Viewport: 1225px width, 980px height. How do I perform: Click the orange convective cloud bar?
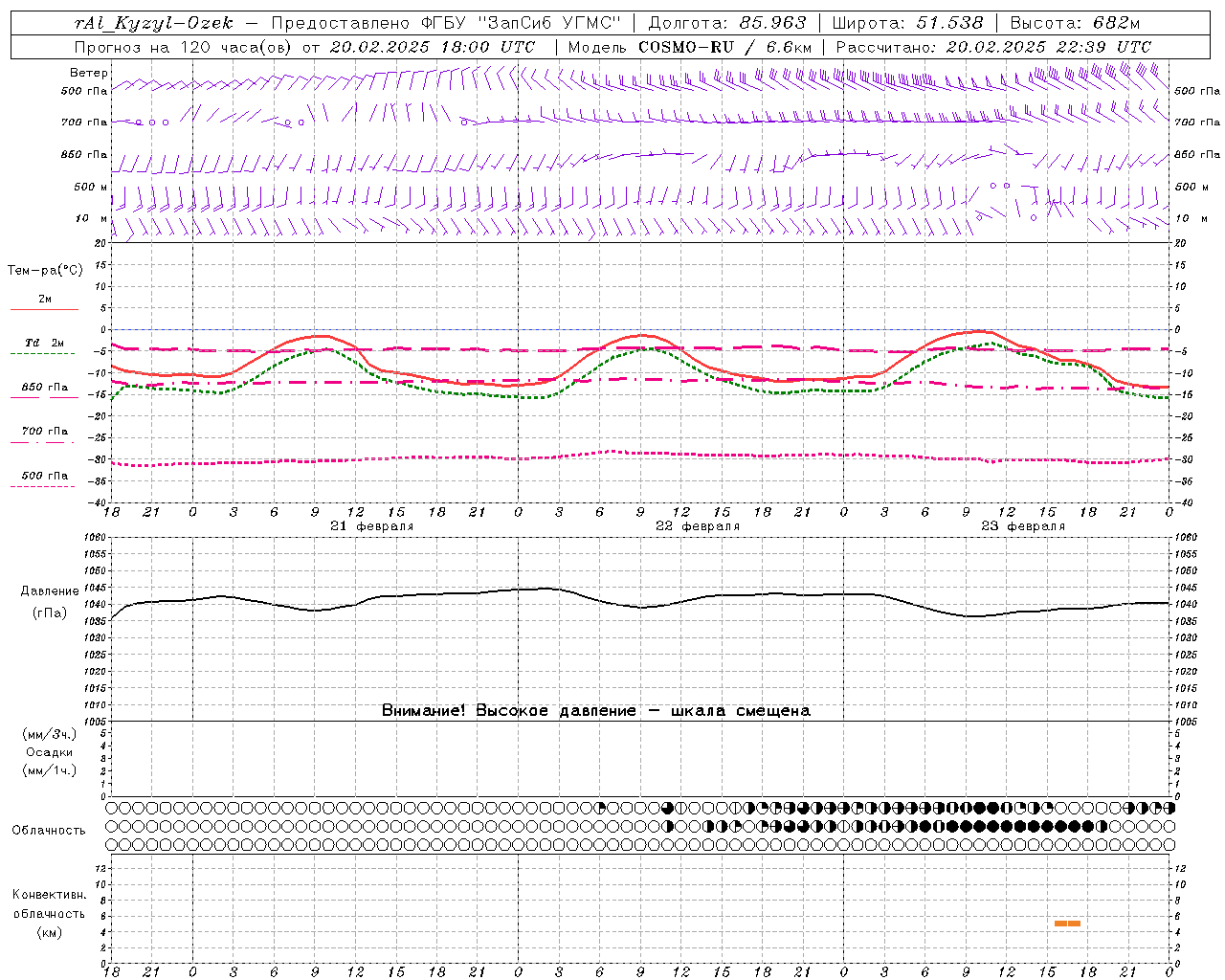click(1067, 924)
